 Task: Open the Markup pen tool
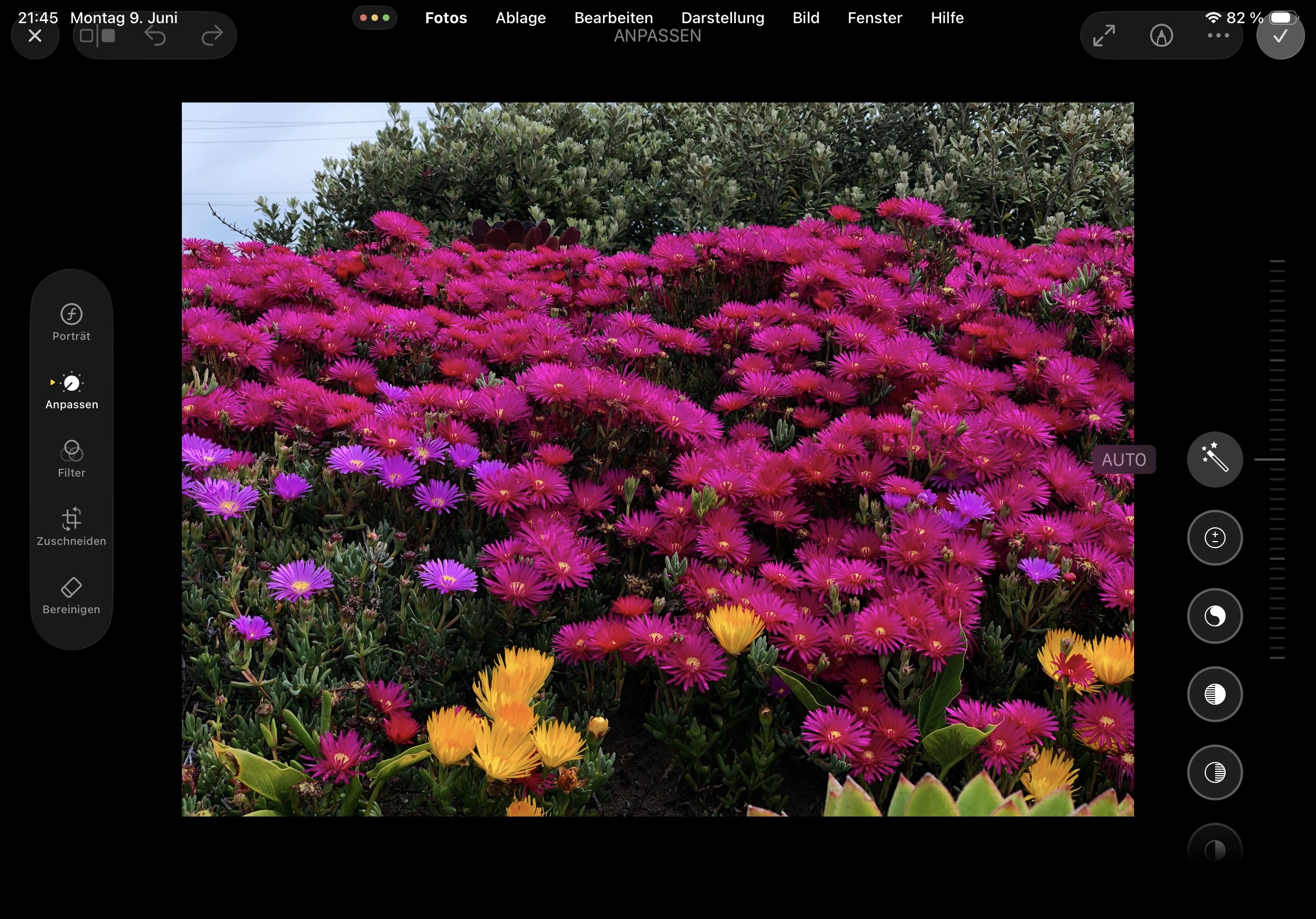pos(1161,36)
